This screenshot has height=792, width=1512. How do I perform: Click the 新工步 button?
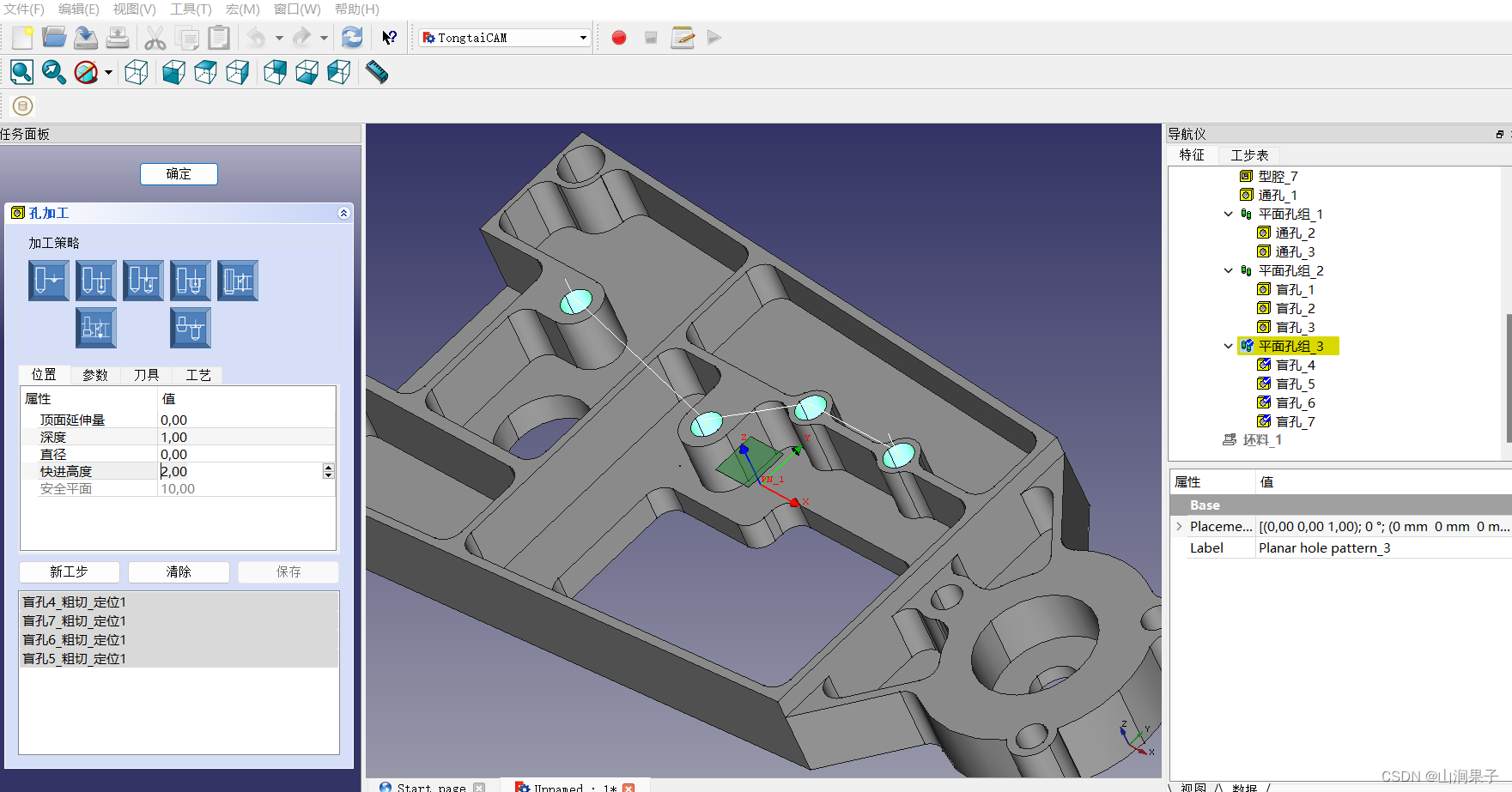tap(69, 572)
